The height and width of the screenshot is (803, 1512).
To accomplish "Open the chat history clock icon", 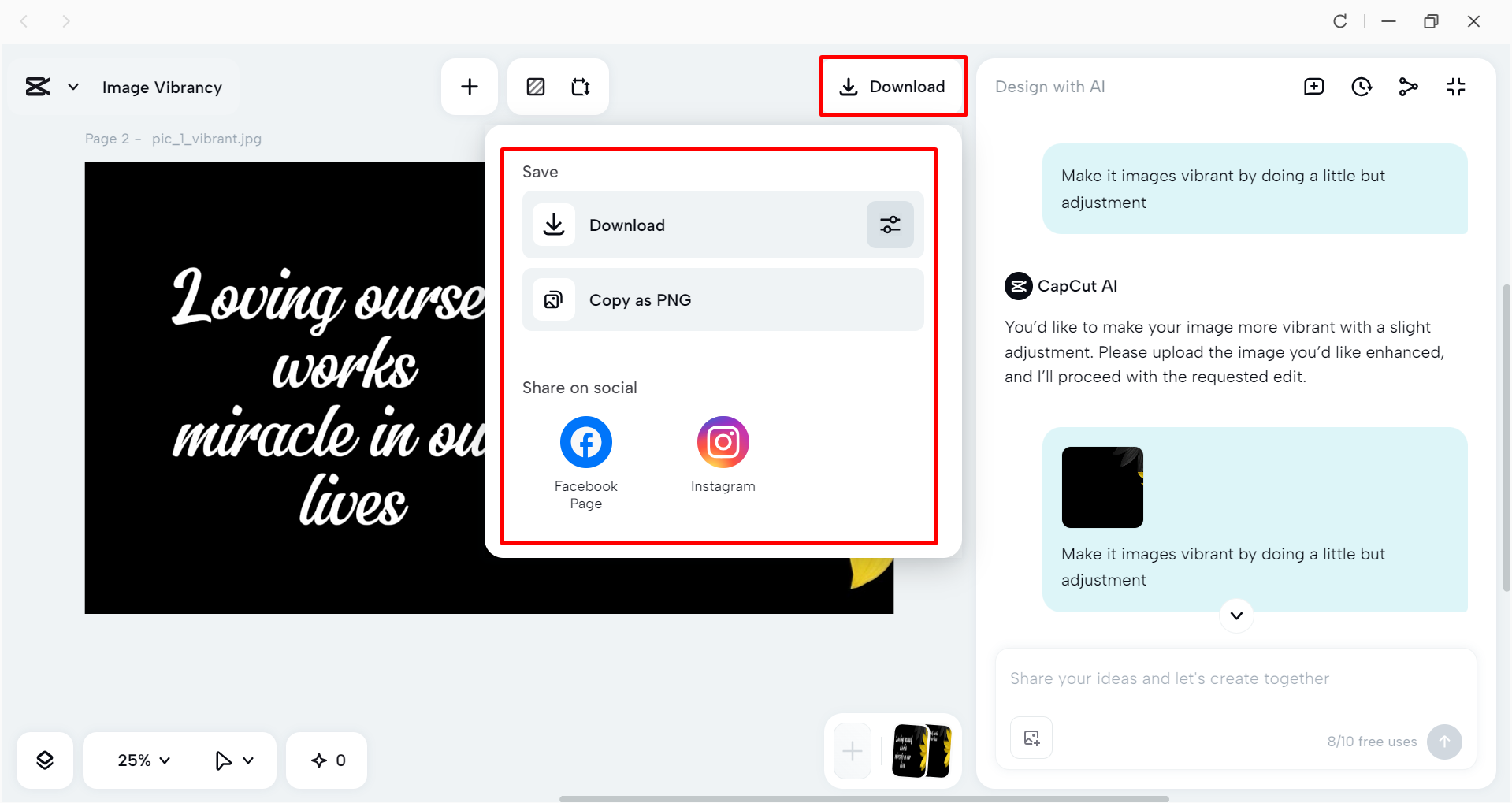I will coord(1362,87).
